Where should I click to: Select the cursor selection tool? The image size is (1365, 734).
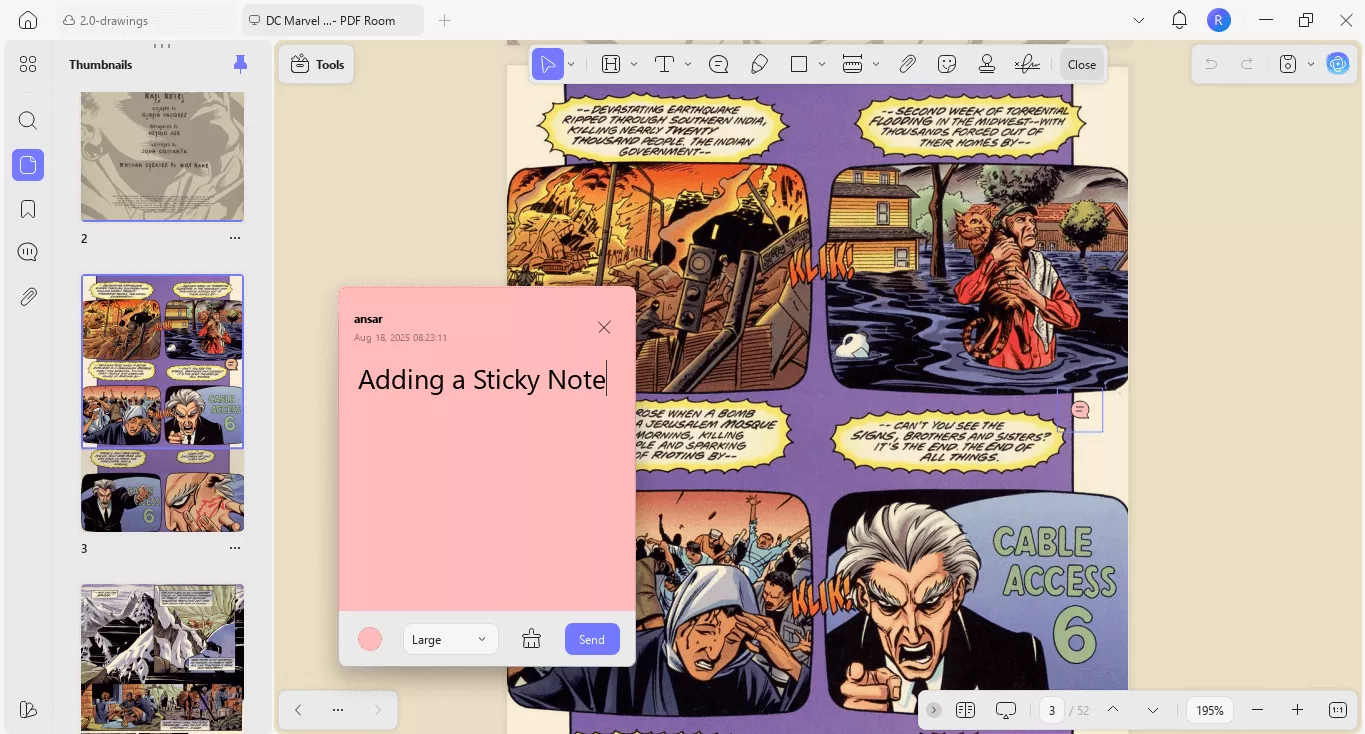tap(548, 64)
